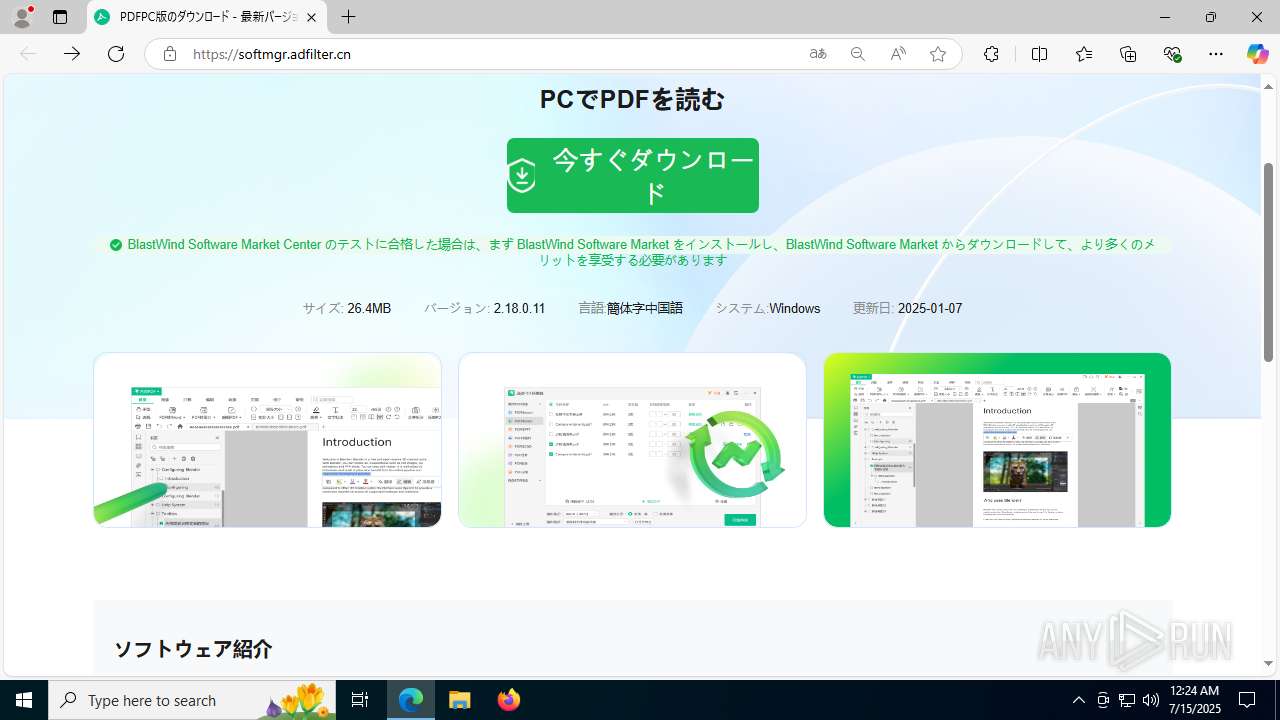
Task: Go forward to next page
Action: 72,54
